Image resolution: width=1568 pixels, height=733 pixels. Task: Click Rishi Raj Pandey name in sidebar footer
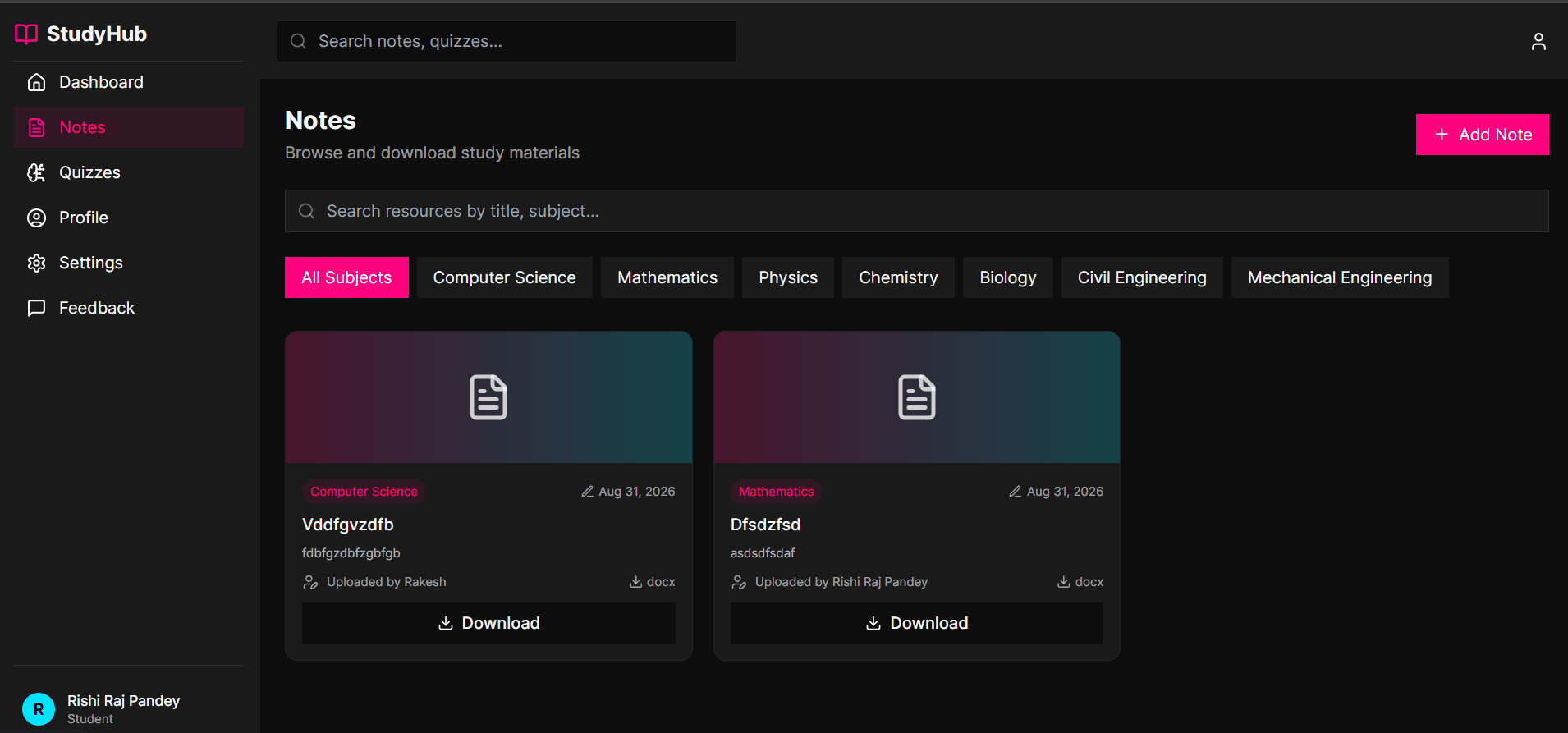tap(123, 701)
